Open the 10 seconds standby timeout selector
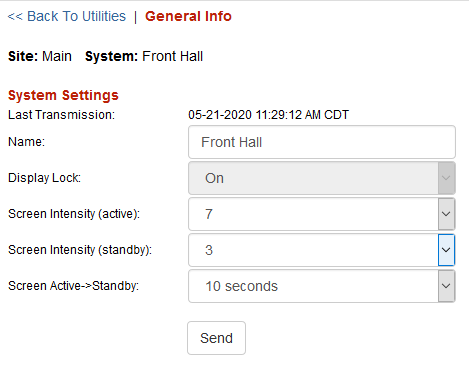 tap(322, 286)
